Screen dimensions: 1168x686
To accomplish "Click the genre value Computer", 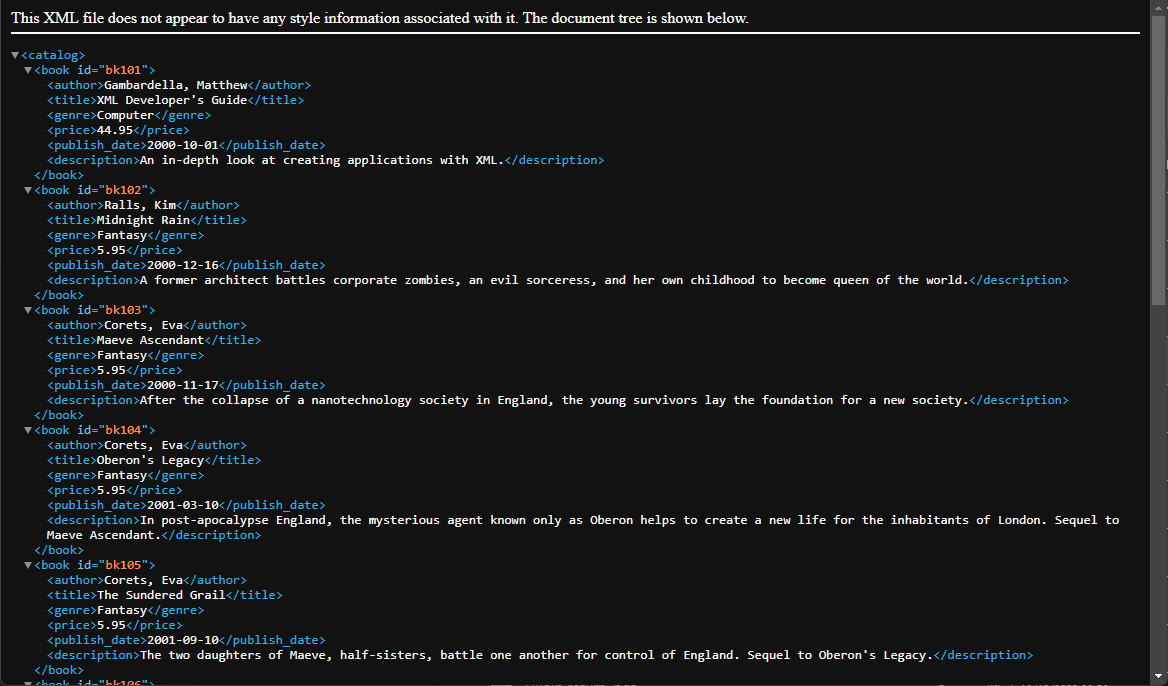I will click(125, 115).
